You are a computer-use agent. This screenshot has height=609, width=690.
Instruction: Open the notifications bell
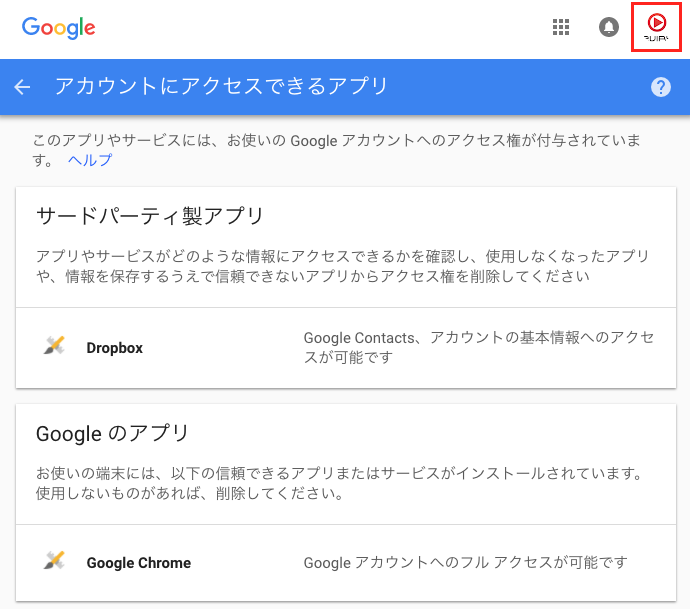pos(608,27)
